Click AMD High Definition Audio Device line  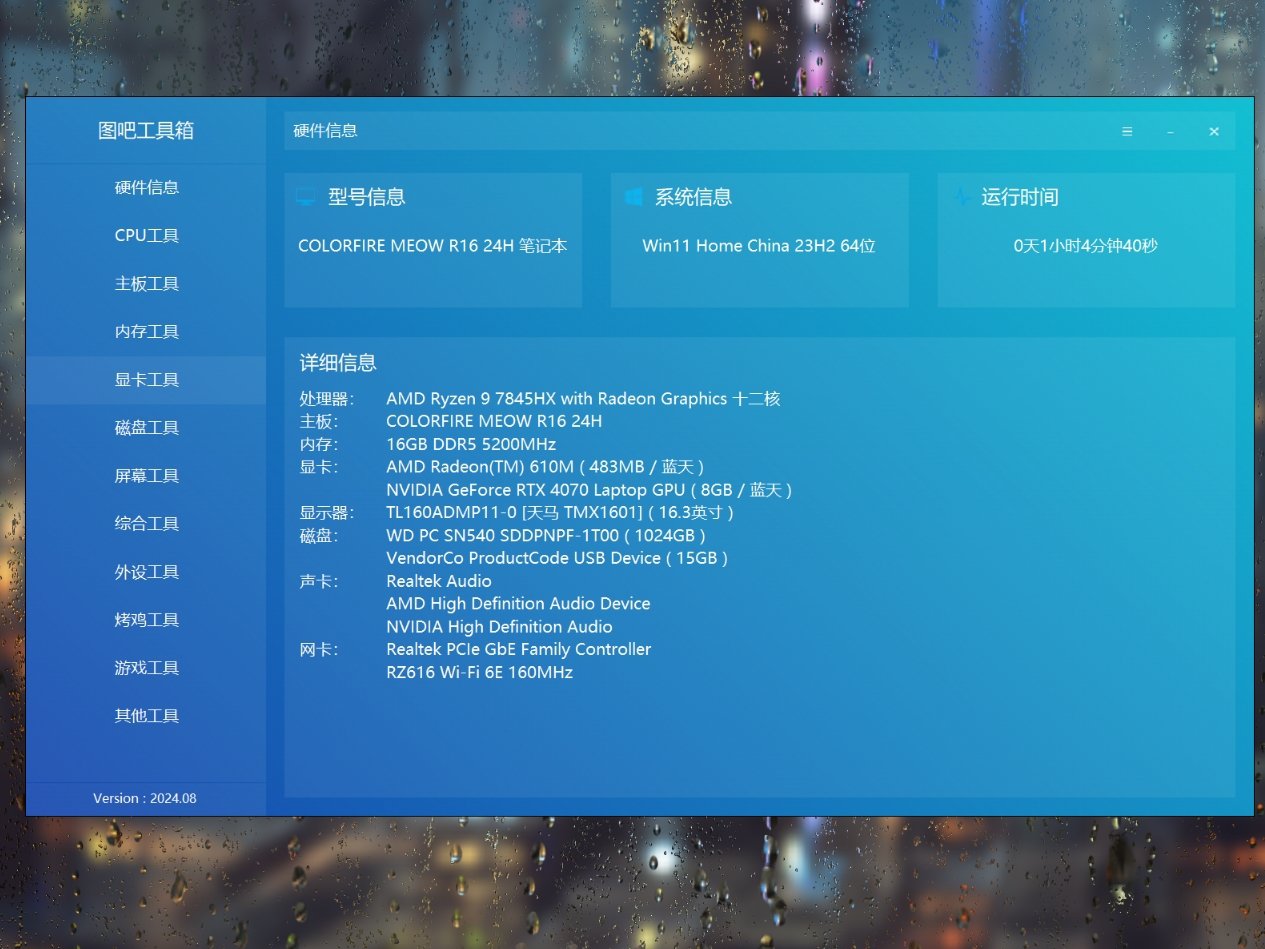point(518,604)
